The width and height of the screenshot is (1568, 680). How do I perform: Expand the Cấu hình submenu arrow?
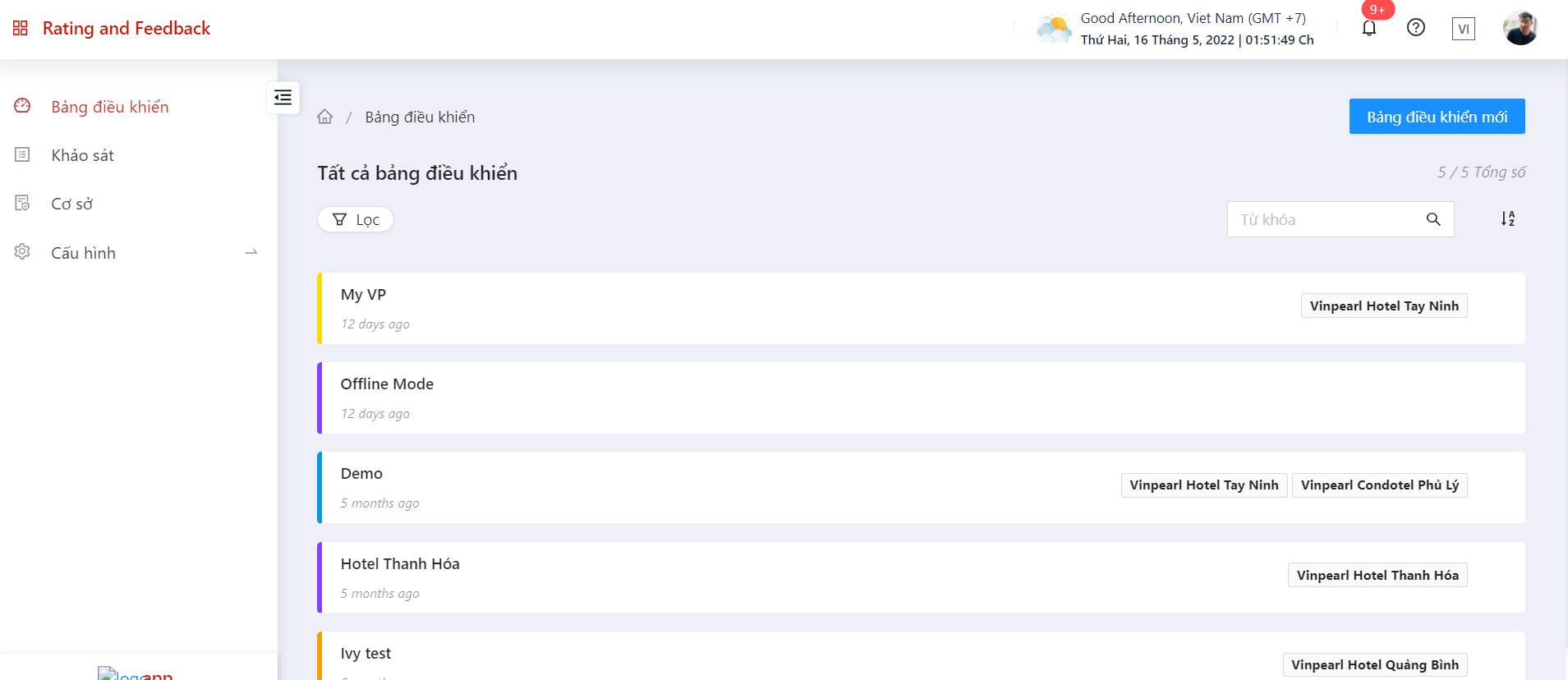[x=251, y=252]
